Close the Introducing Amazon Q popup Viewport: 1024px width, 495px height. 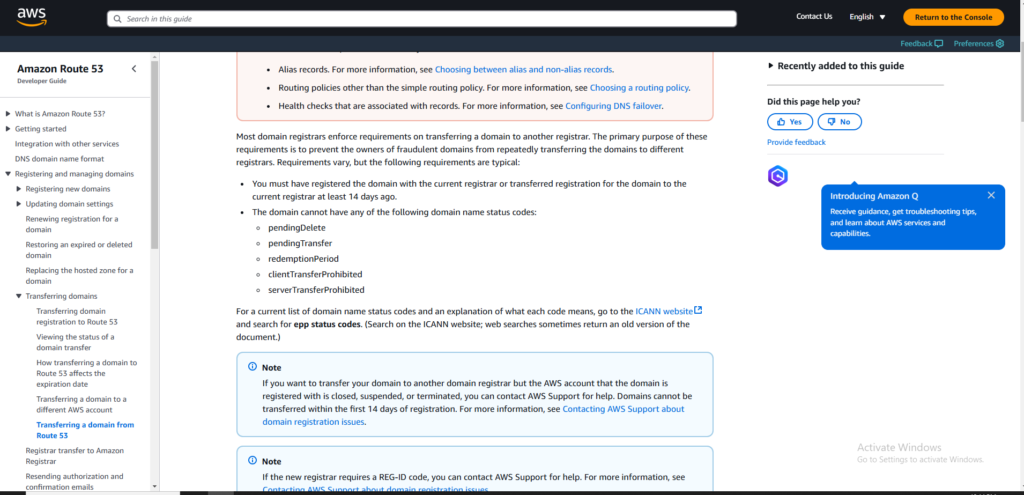pos(991,195)
